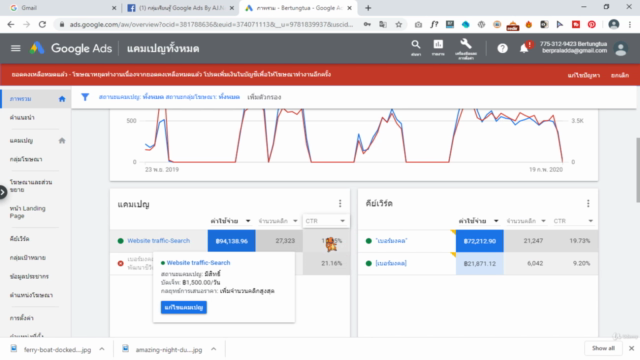The width and height of the screenshot is (640, 360).
Task: Open the account avatar in Ads header
Action: [x=621, y=49]
